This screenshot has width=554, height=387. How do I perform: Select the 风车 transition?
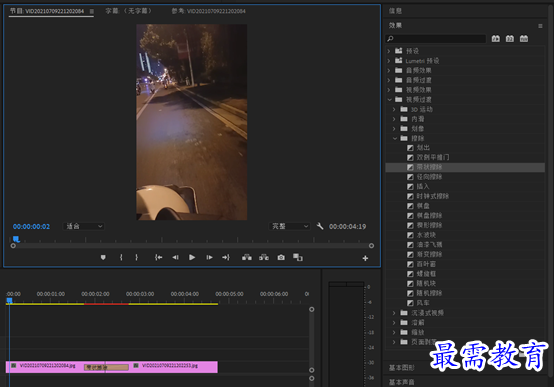pos(423,303)
